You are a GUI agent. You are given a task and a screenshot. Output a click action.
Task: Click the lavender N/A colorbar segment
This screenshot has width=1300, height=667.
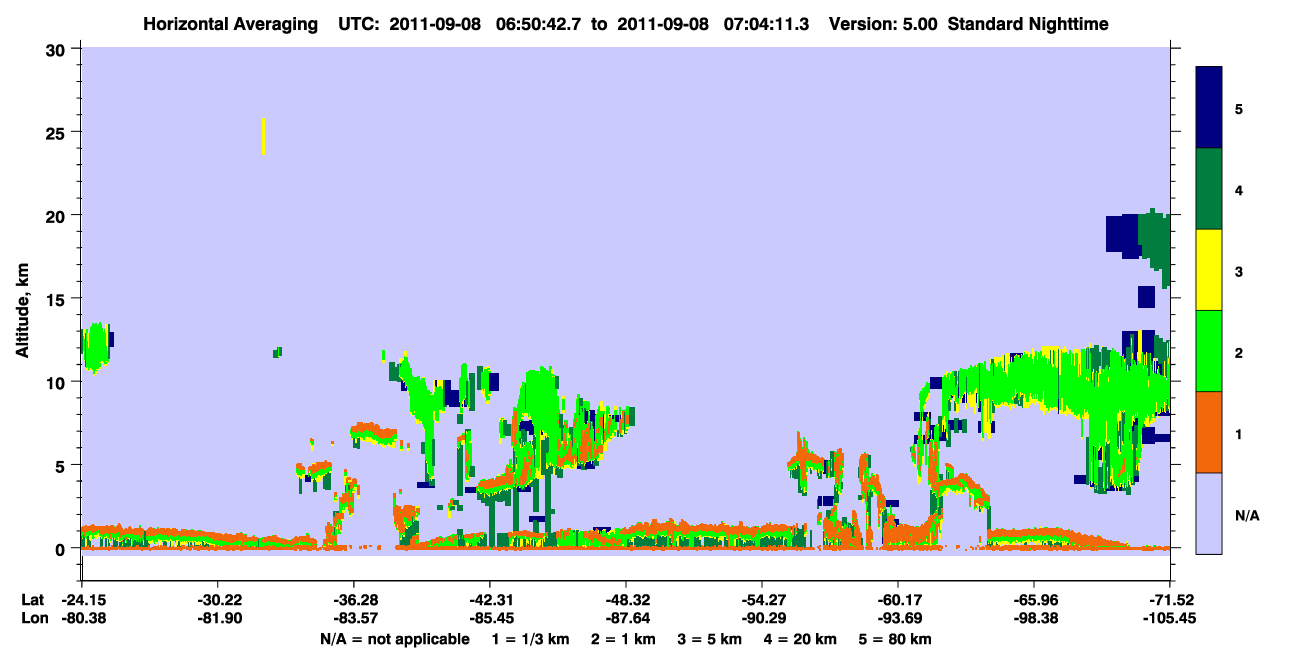coord(1209,512)
